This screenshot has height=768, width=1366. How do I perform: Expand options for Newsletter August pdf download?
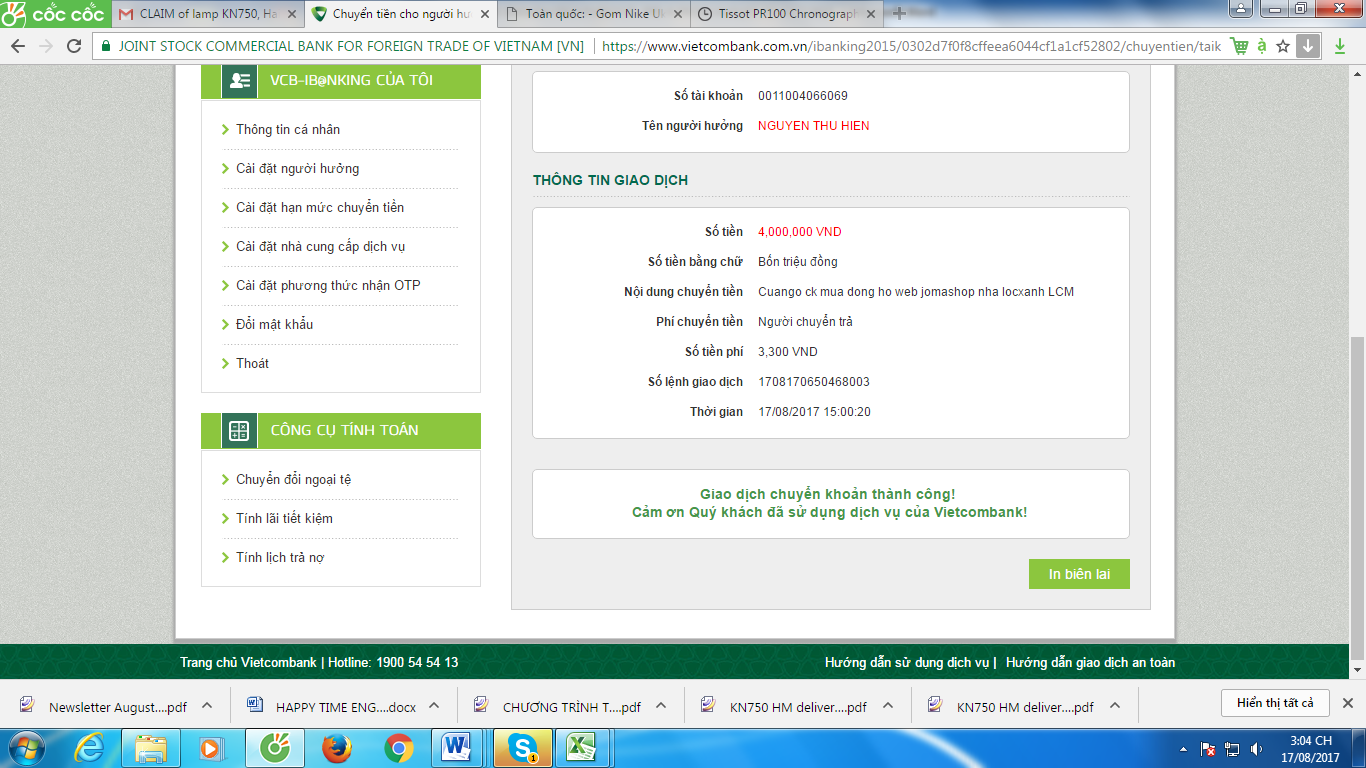(207, 706)
